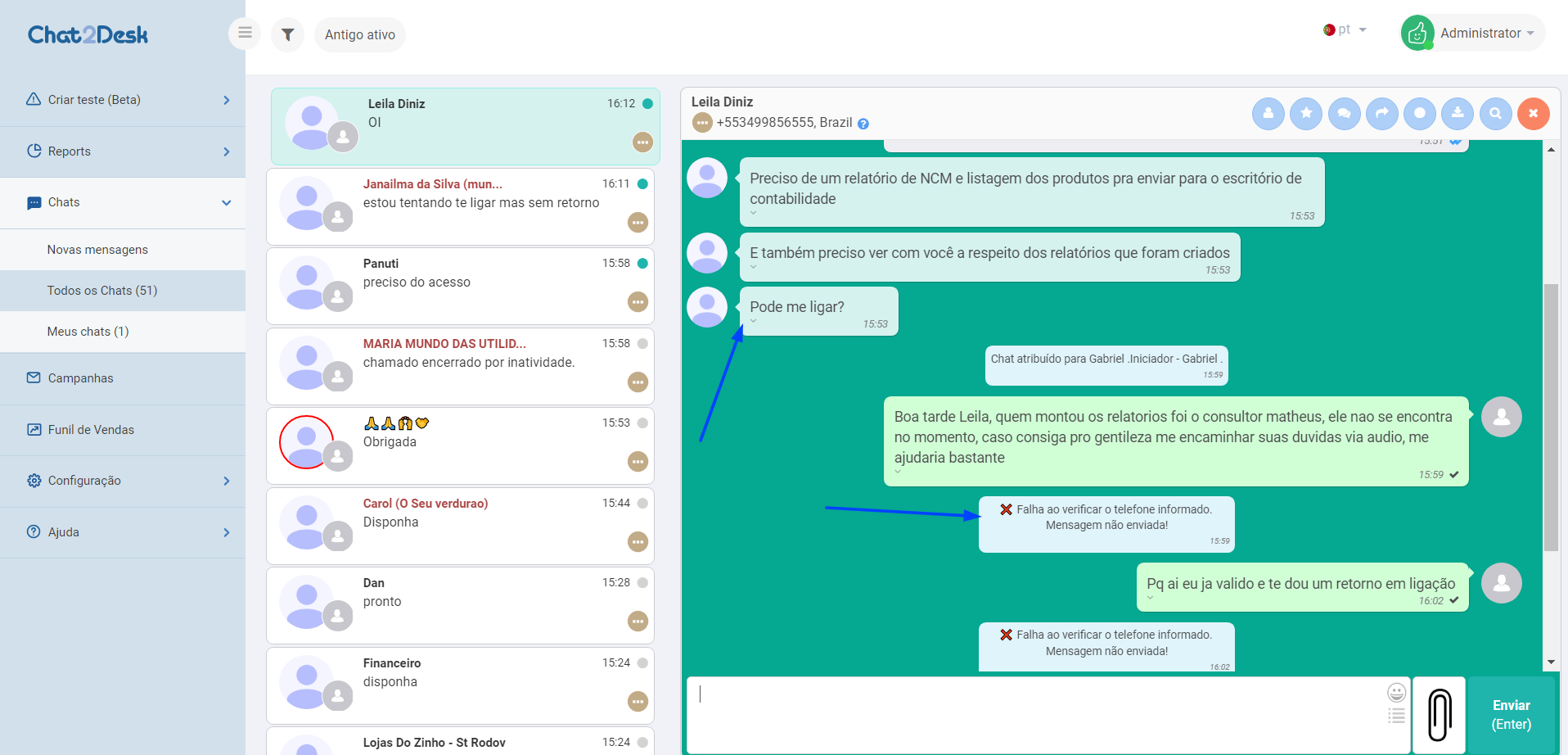
Task: Open the magnifier search in chat header
Action: click(x=1495, y=113)
